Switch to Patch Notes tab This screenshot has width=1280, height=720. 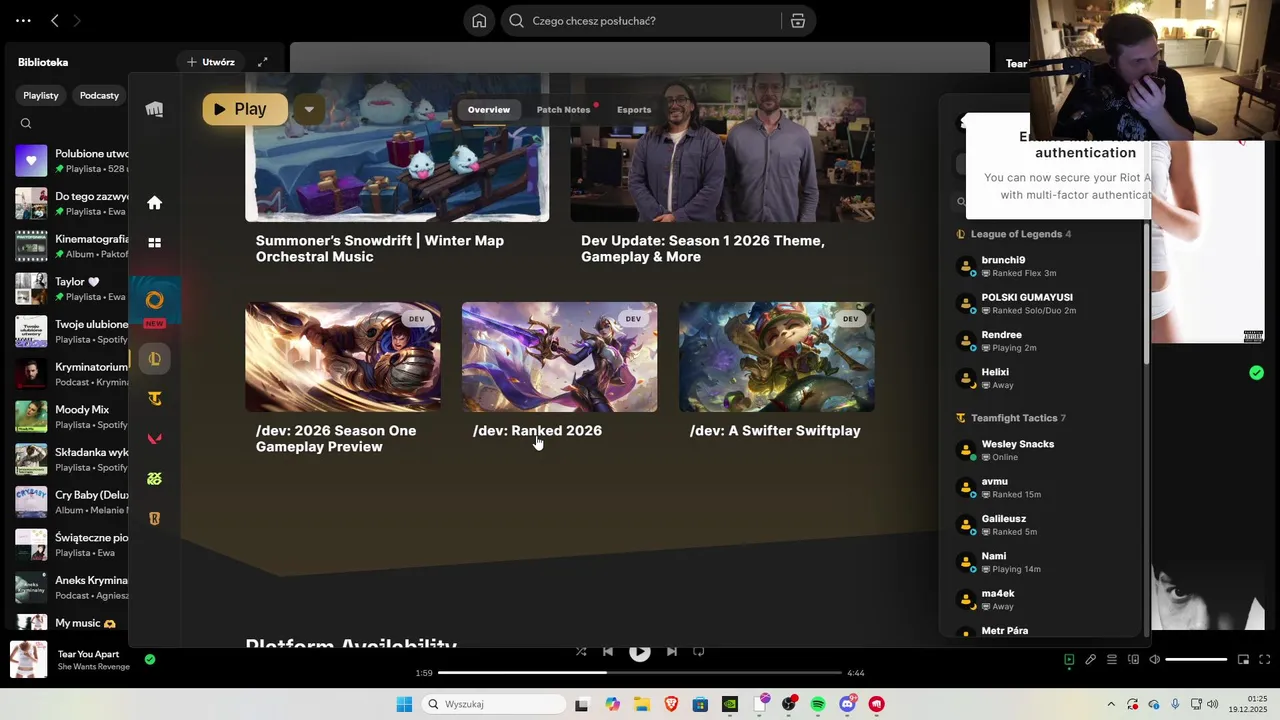click(564, 110)
